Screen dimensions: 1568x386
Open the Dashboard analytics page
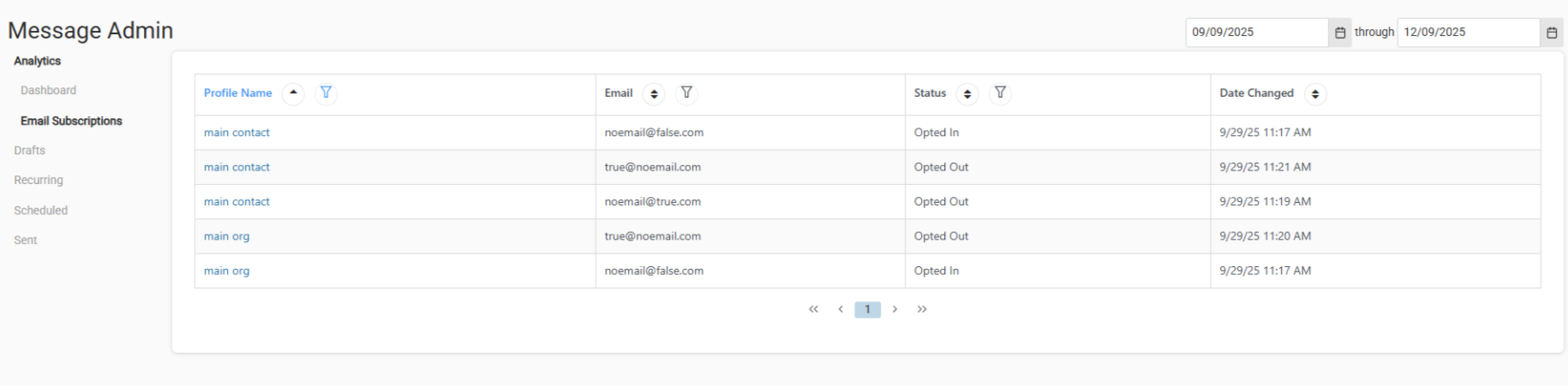(x=48, y=91)
